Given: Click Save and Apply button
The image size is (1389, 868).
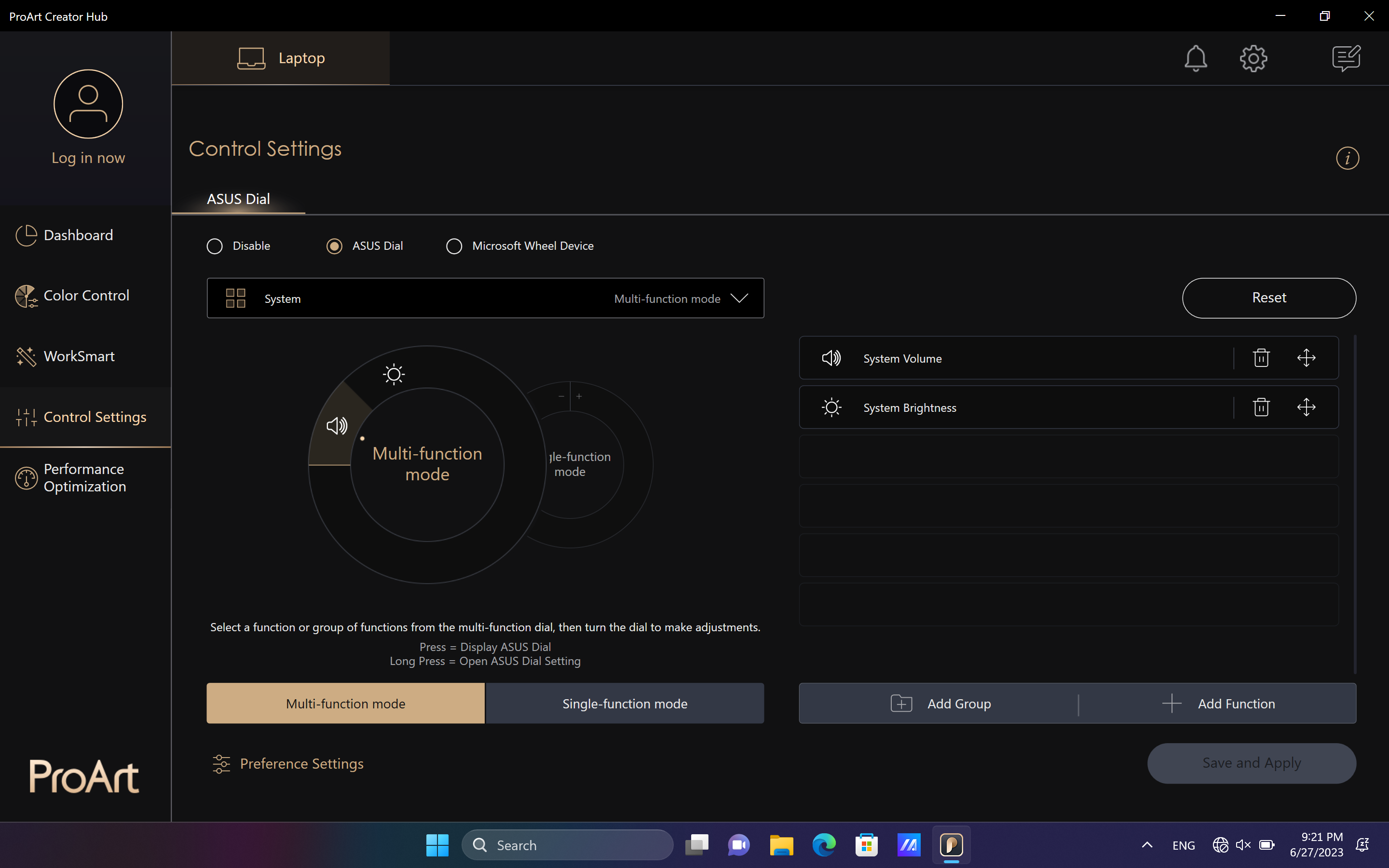Looking at the screenshot, I should point(1251,763).
